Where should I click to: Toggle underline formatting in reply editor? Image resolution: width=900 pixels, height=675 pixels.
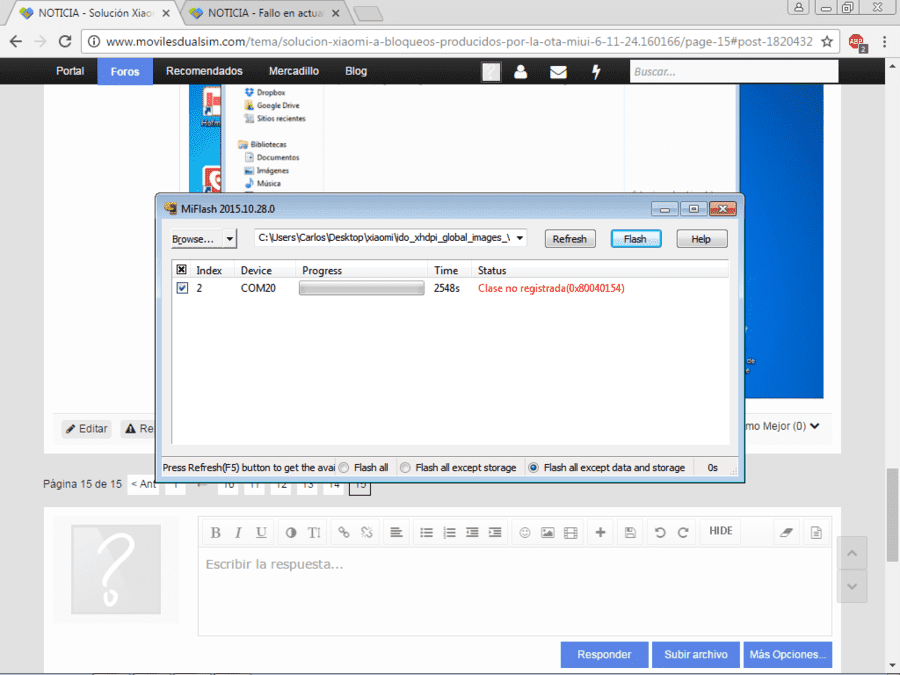pyautogui.click(x=261, y=533)
